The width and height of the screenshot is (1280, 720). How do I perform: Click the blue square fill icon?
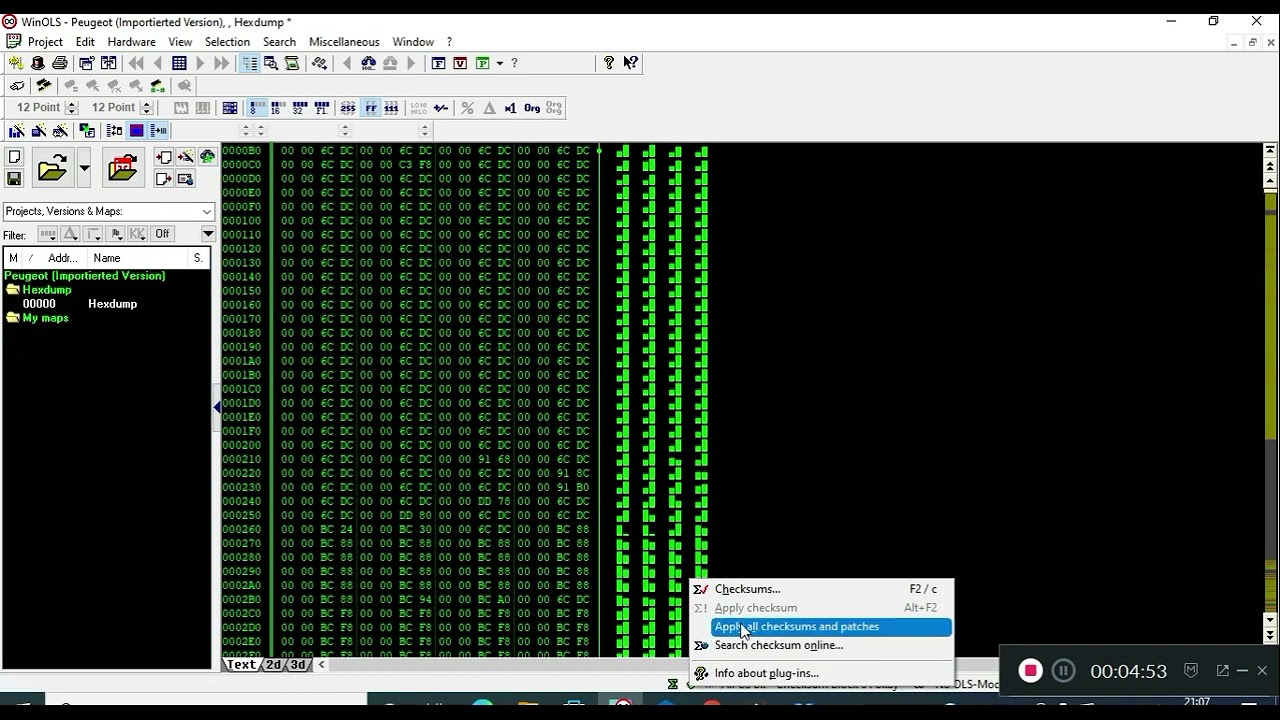tap(137, 131)
